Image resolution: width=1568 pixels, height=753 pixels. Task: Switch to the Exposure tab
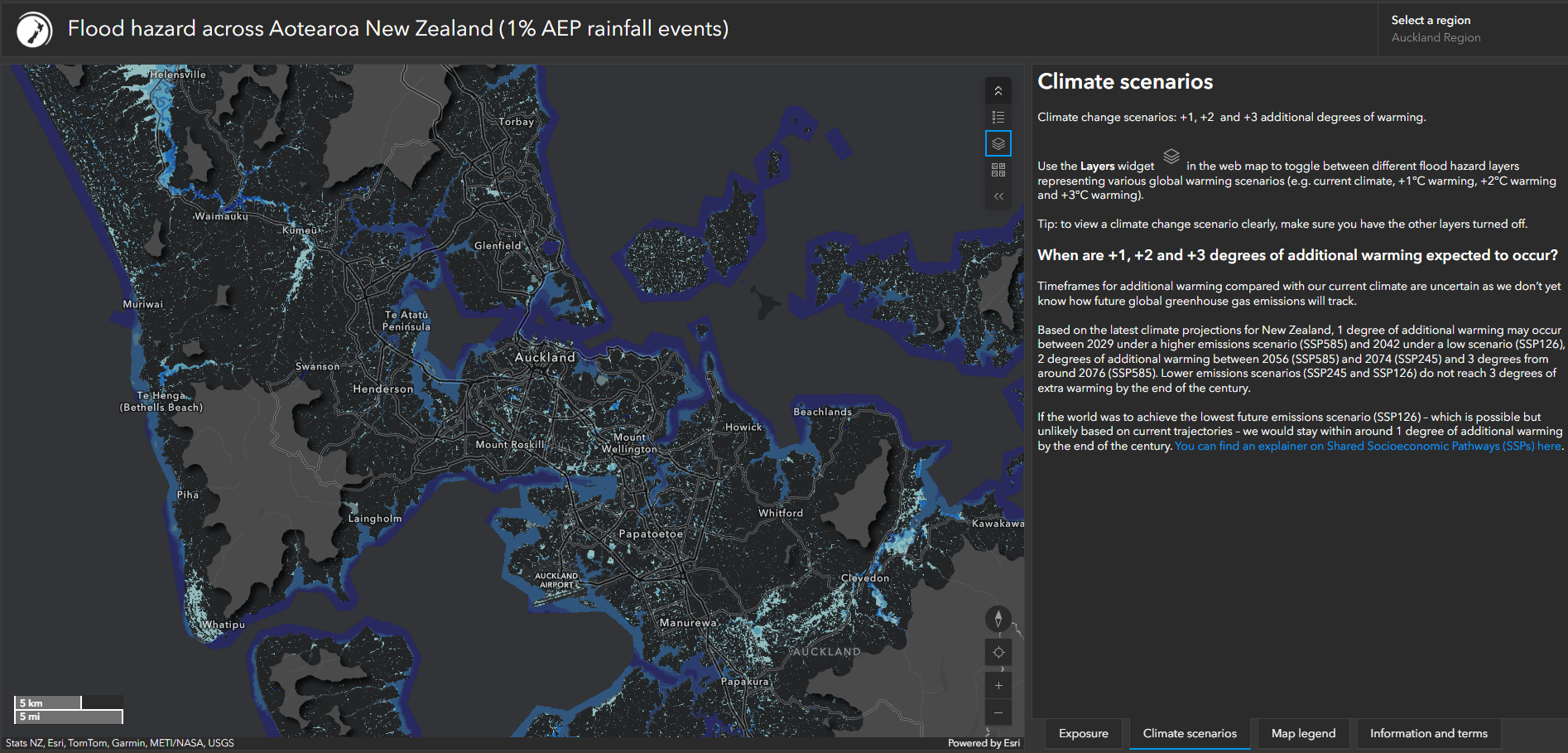(x=1083, y=734)
